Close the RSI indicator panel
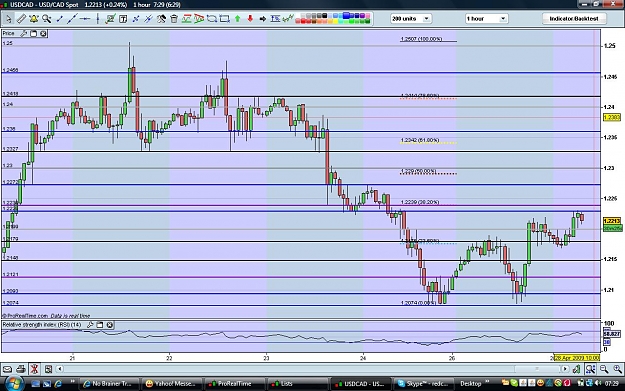The image size is (625, 391). (110, 325)
